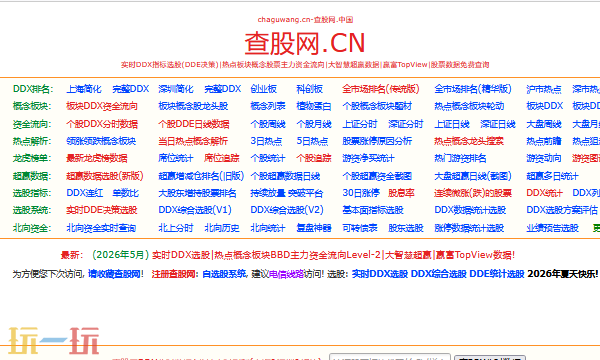Go to the 创业板 ranking
This screenshot has height=360, width=600.
(x=263, y=89)
